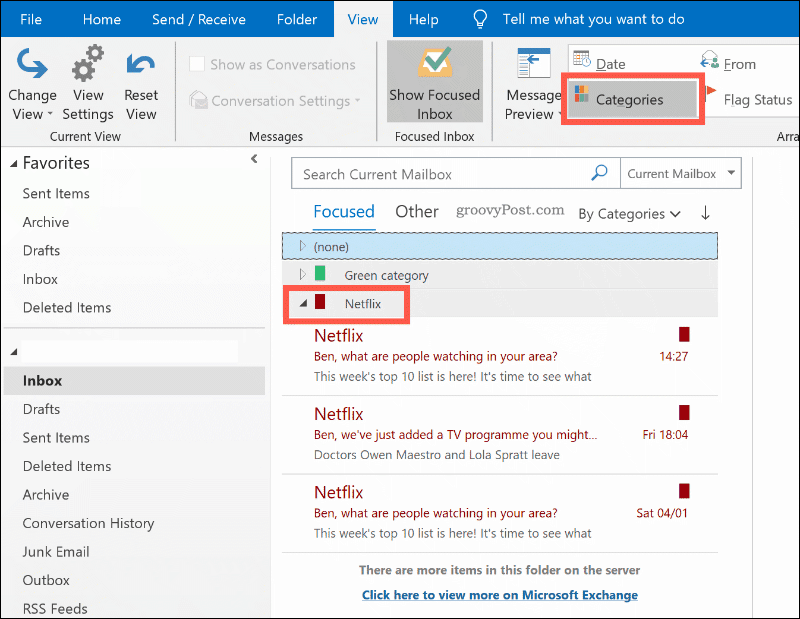
Task: Click inside the Search Current Mailbox field
Action: tap(430, 173)
